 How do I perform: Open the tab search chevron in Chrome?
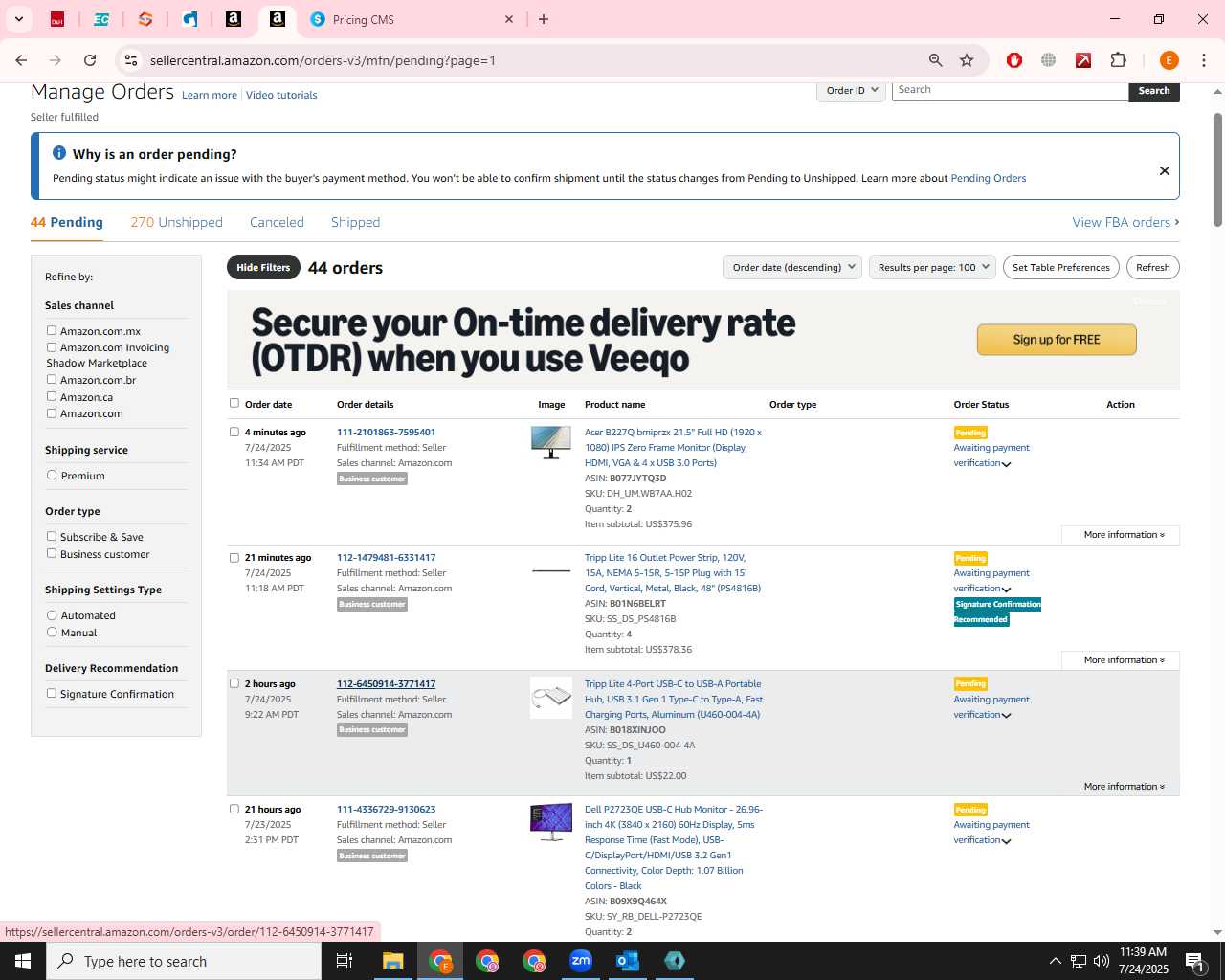[19, 19]
